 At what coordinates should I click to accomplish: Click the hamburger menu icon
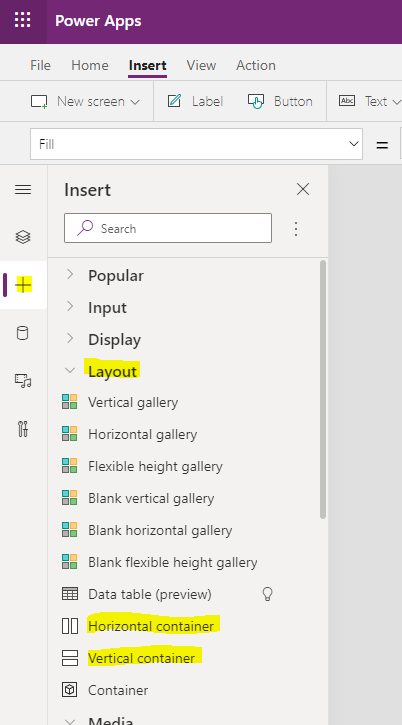23,190
